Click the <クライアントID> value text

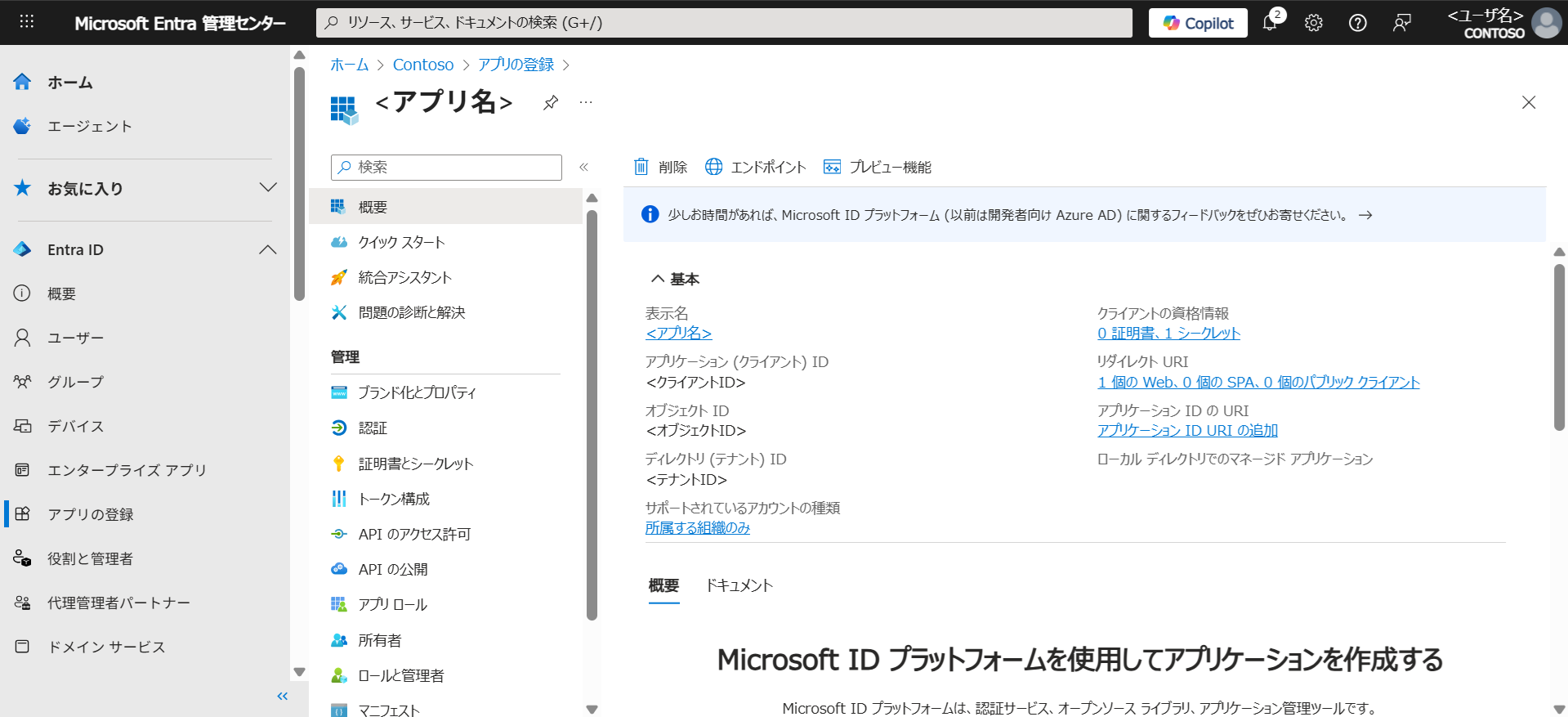pyautogui.click(x=695, y=382)
